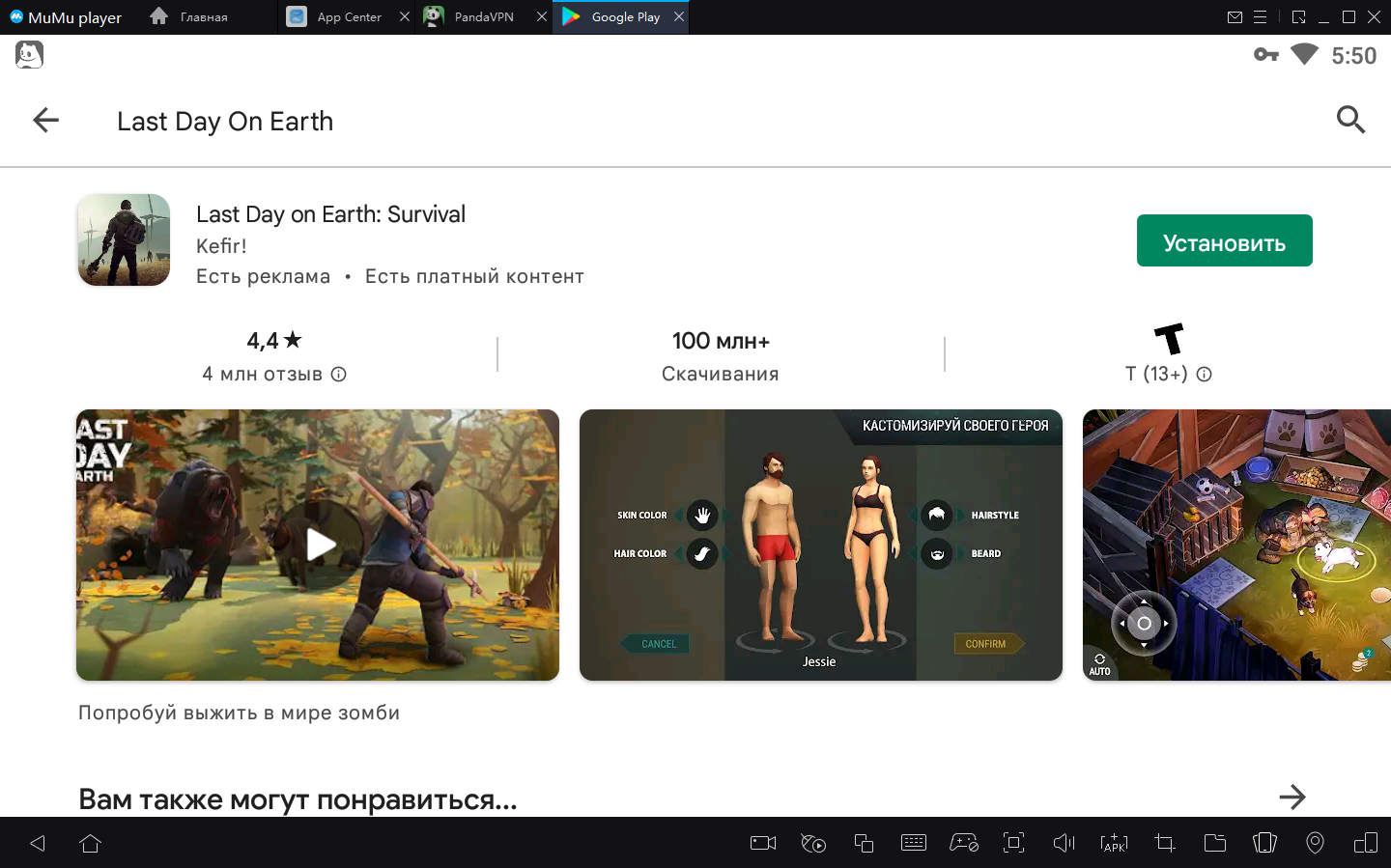This screenshot has height=868, width=1391.
Task: Click the screen recorder camera icon
Action: [763, 843]
